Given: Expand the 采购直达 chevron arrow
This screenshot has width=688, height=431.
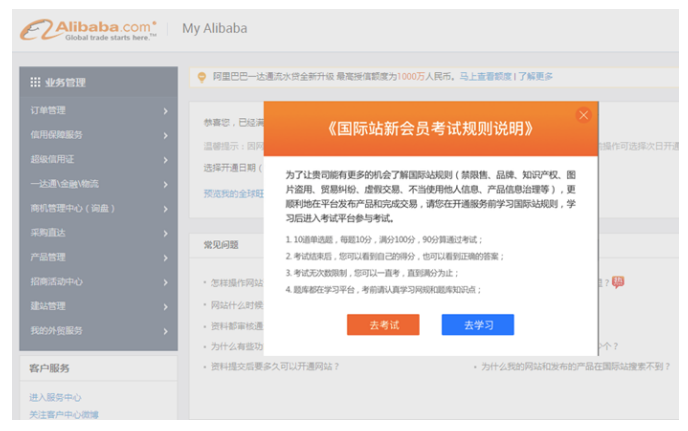Looking at the screenshot, I should click(165, 233).
